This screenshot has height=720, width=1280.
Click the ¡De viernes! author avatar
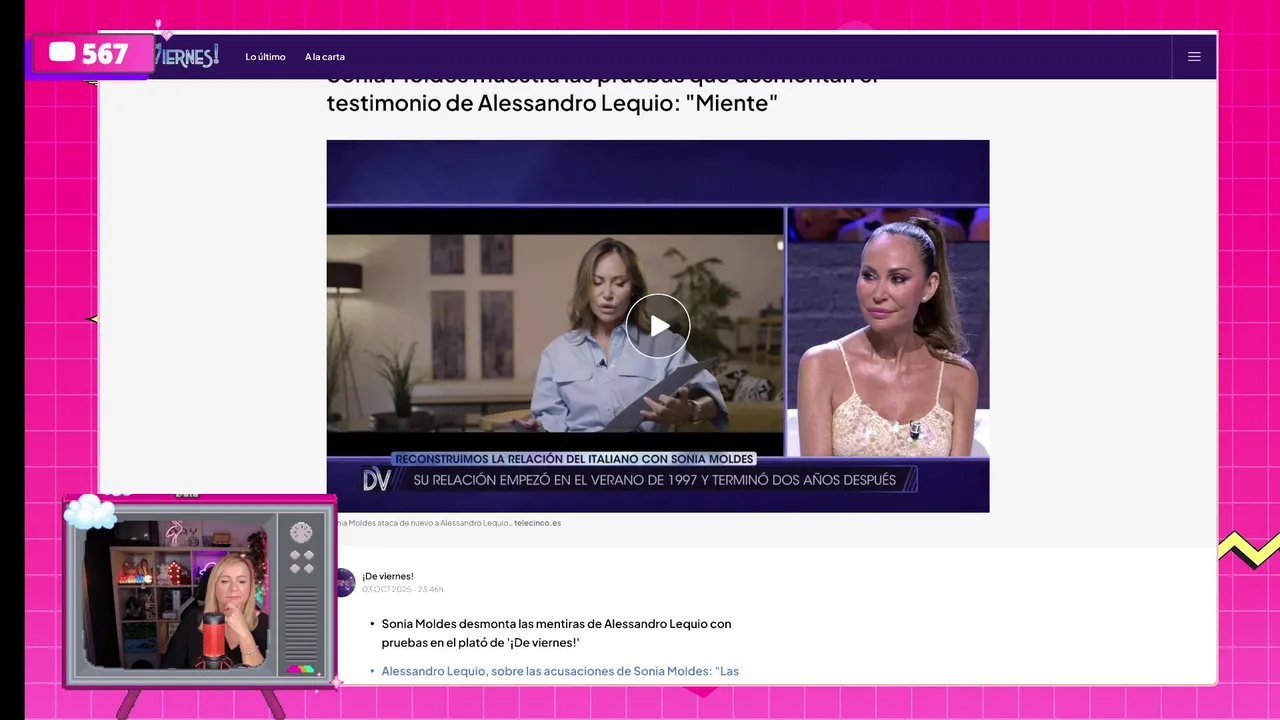click(344, 582)
